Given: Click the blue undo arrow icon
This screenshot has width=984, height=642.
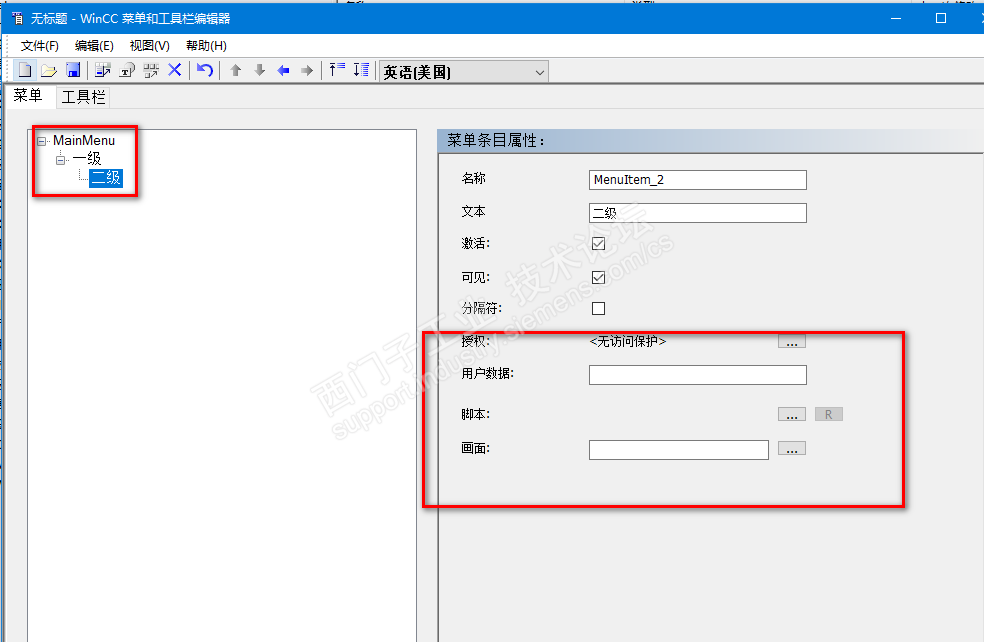Looking at the screenshot, I should (x=205, y=70).
